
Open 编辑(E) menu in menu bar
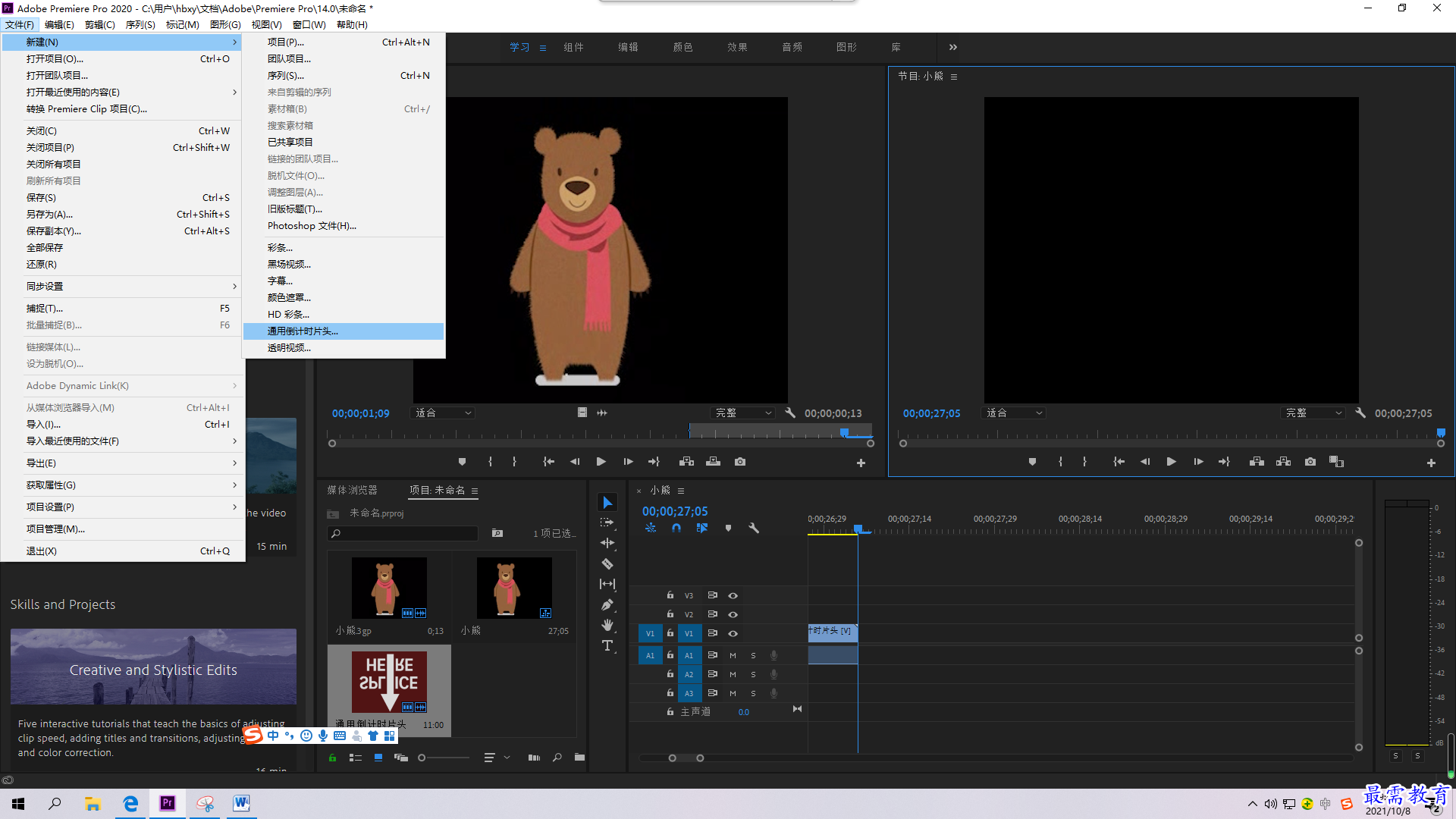click(x=59, y=24)
